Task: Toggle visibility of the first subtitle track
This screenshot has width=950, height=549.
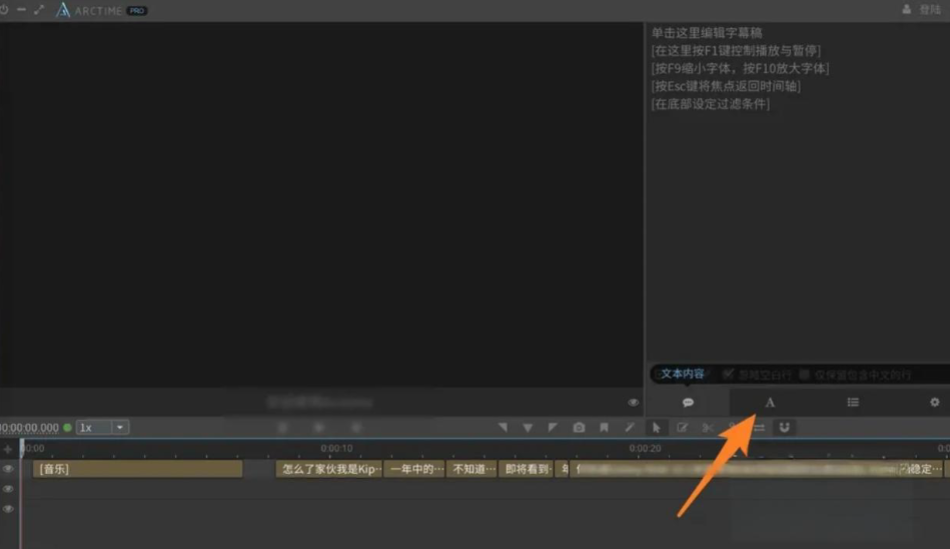Action: tap(8, 469)
